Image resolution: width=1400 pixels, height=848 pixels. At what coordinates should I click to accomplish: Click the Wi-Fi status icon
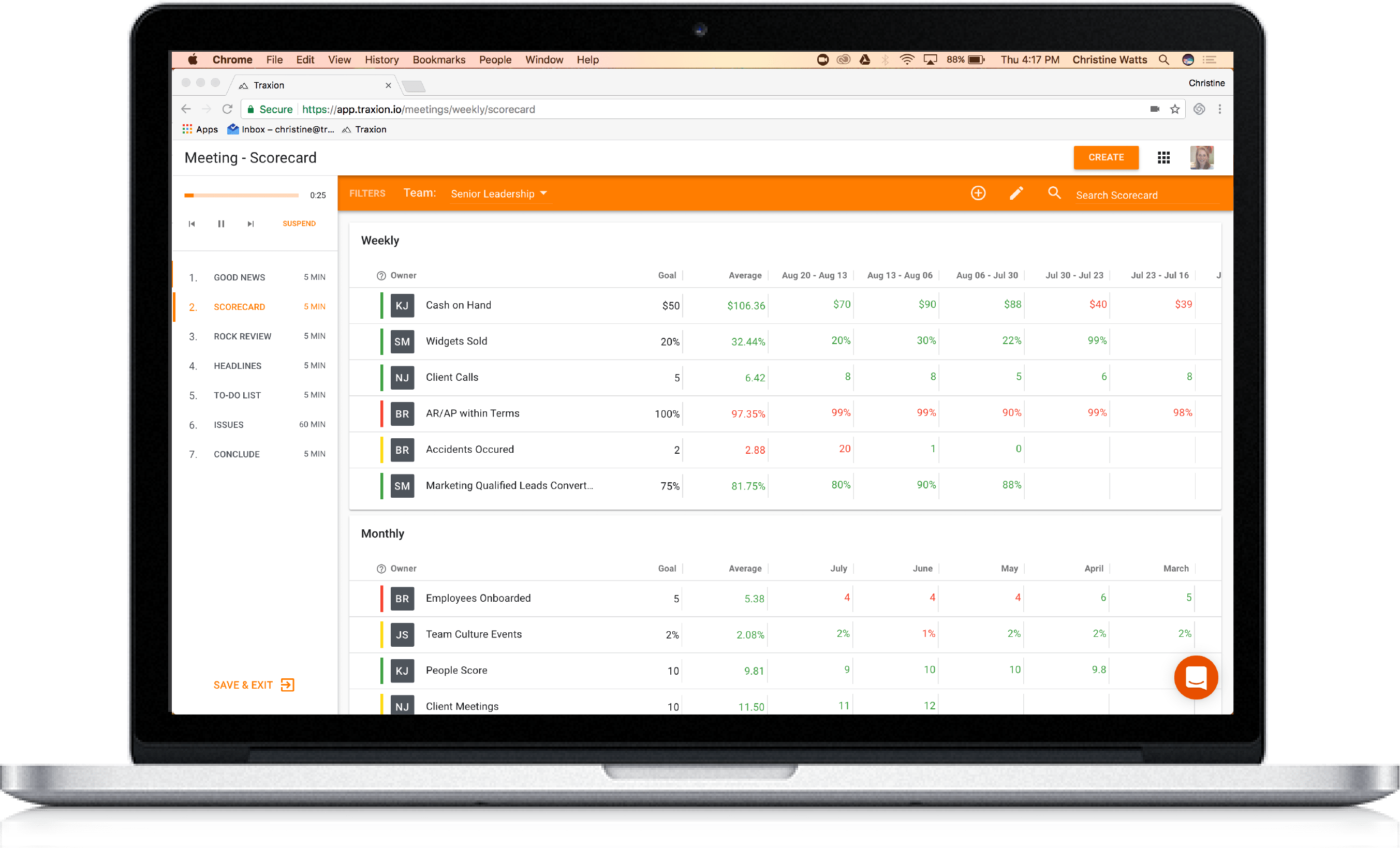(x=907, y=59)
